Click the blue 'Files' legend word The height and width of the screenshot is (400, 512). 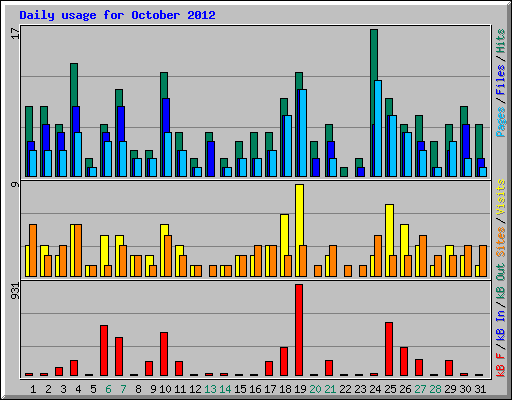[500, 80]
